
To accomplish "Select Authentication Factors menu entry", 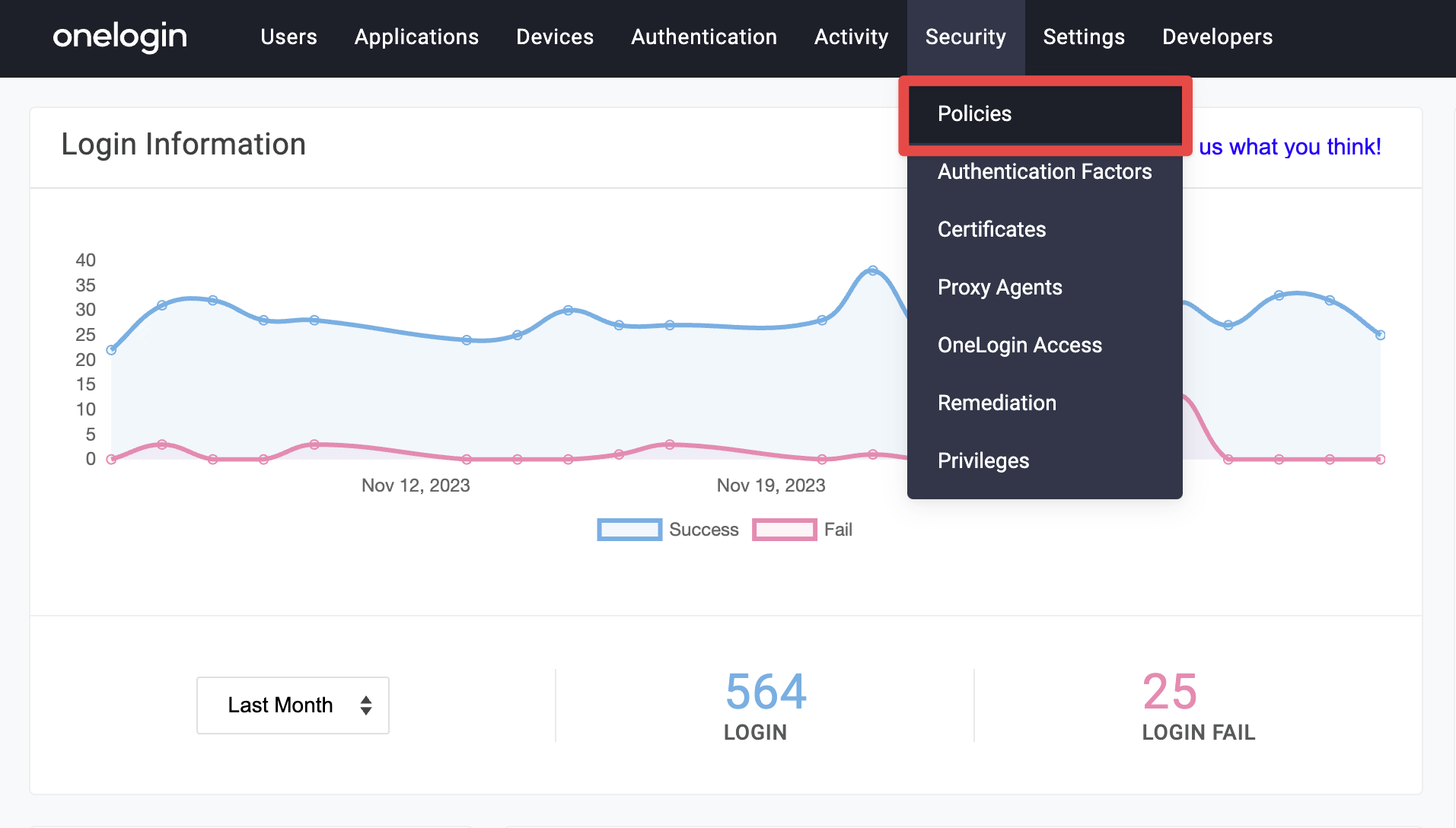I will point(1045,172).
